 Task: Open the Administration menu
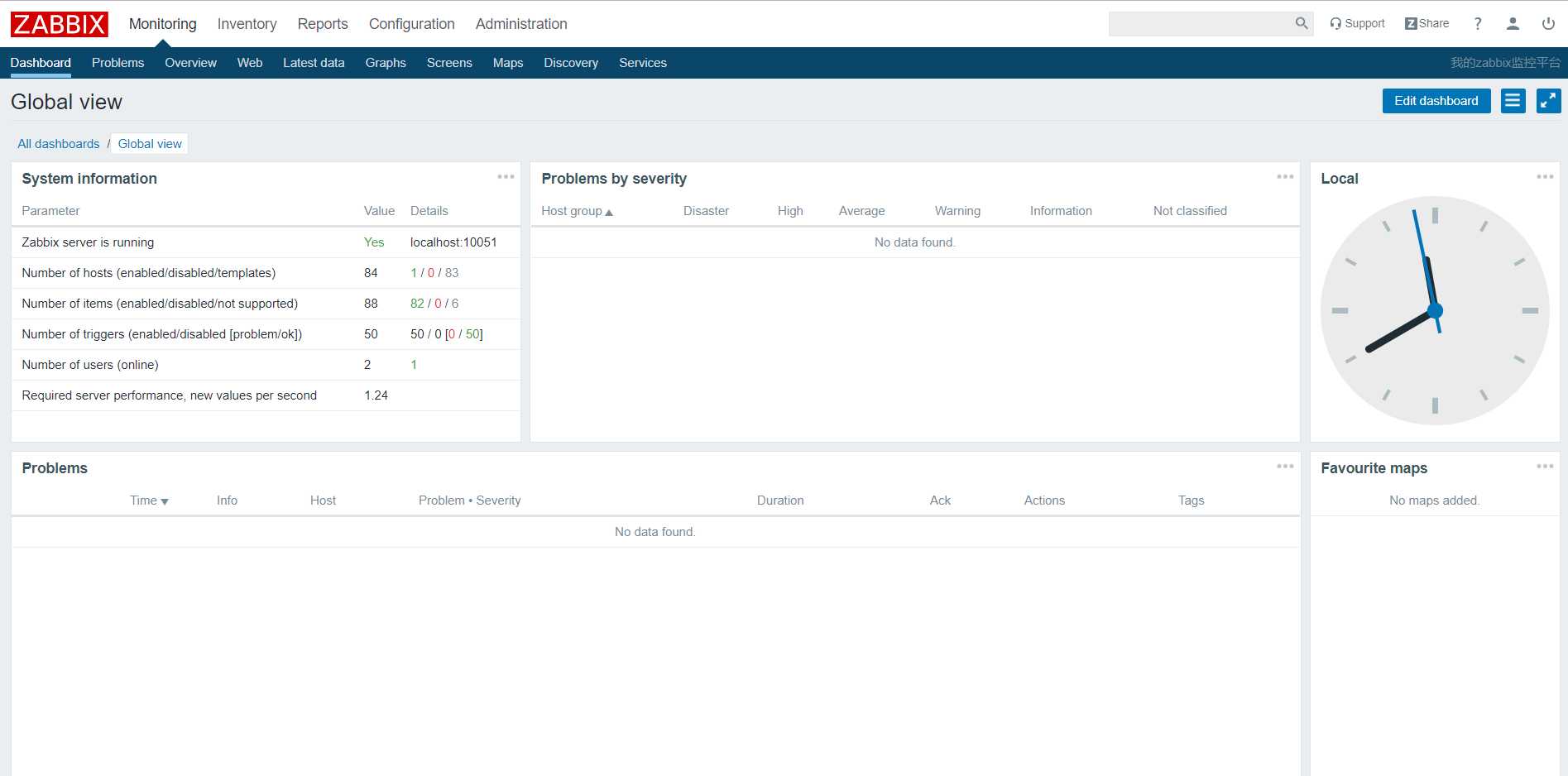coord(521,24)
